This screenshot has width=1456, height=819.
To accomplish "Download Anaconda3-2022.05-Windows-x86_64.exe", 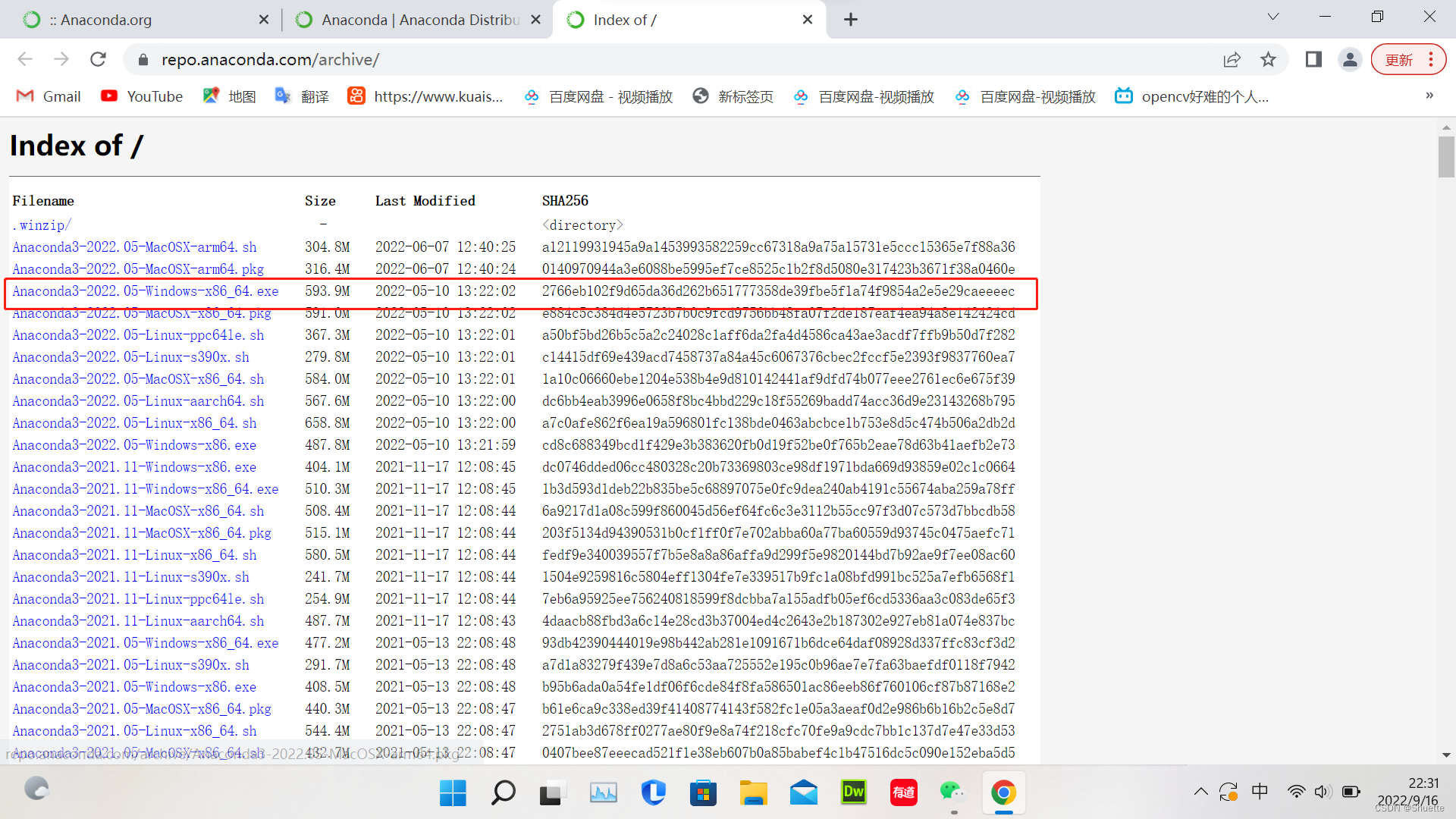I will click(145, 291).
